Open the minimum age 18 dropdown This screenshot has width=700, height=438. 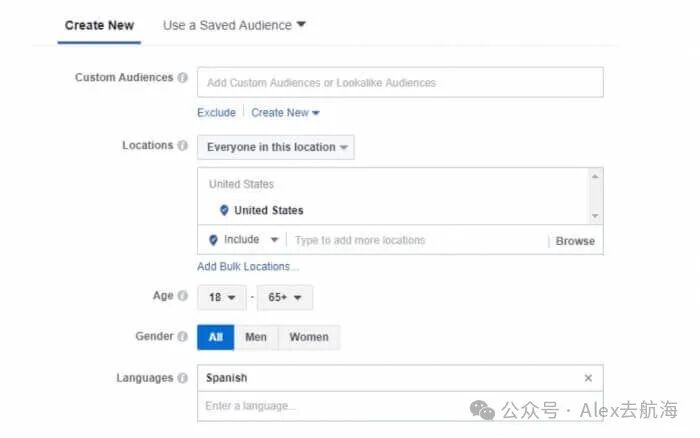click(x=222, y=297)
